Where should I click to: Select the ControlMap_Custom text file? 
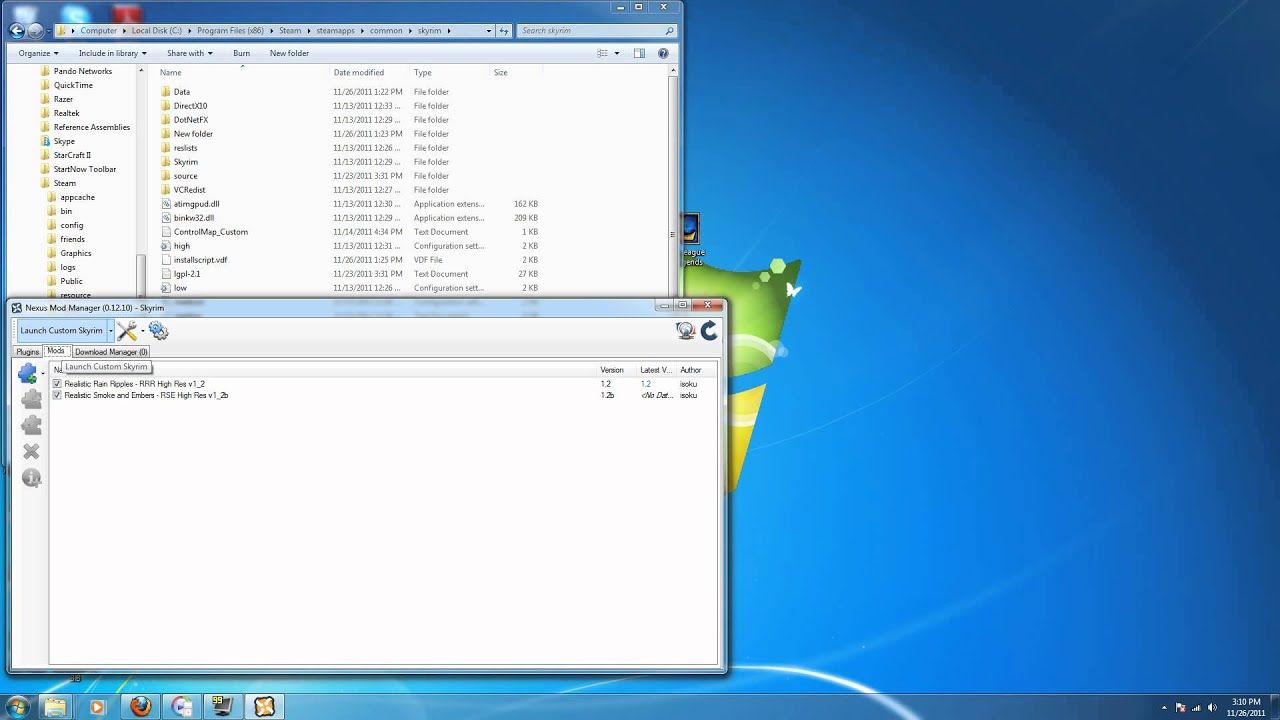point(210,232)
